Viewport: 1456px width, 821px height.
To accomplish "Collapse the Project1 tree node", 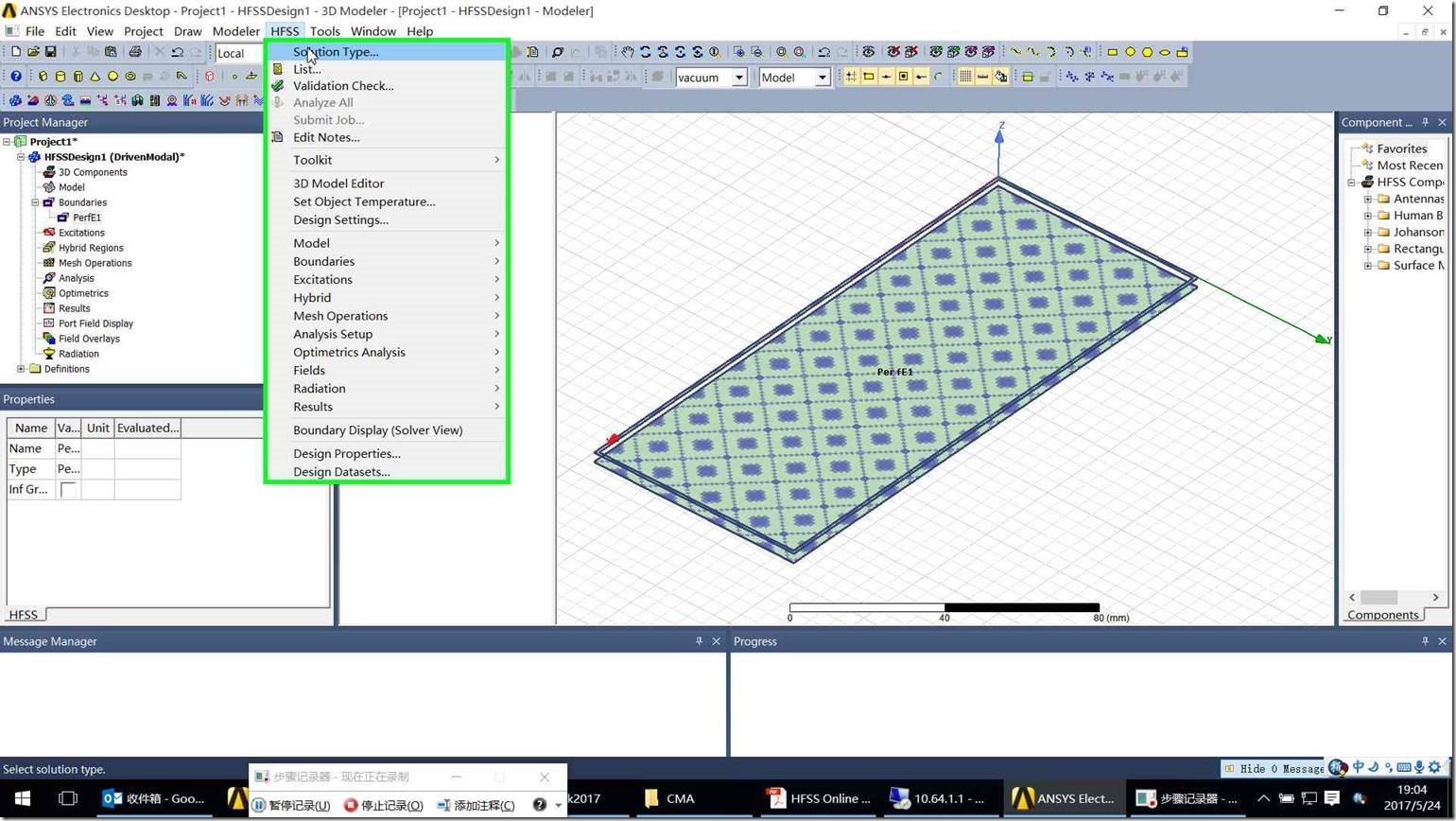I will [x=7, y=142].
